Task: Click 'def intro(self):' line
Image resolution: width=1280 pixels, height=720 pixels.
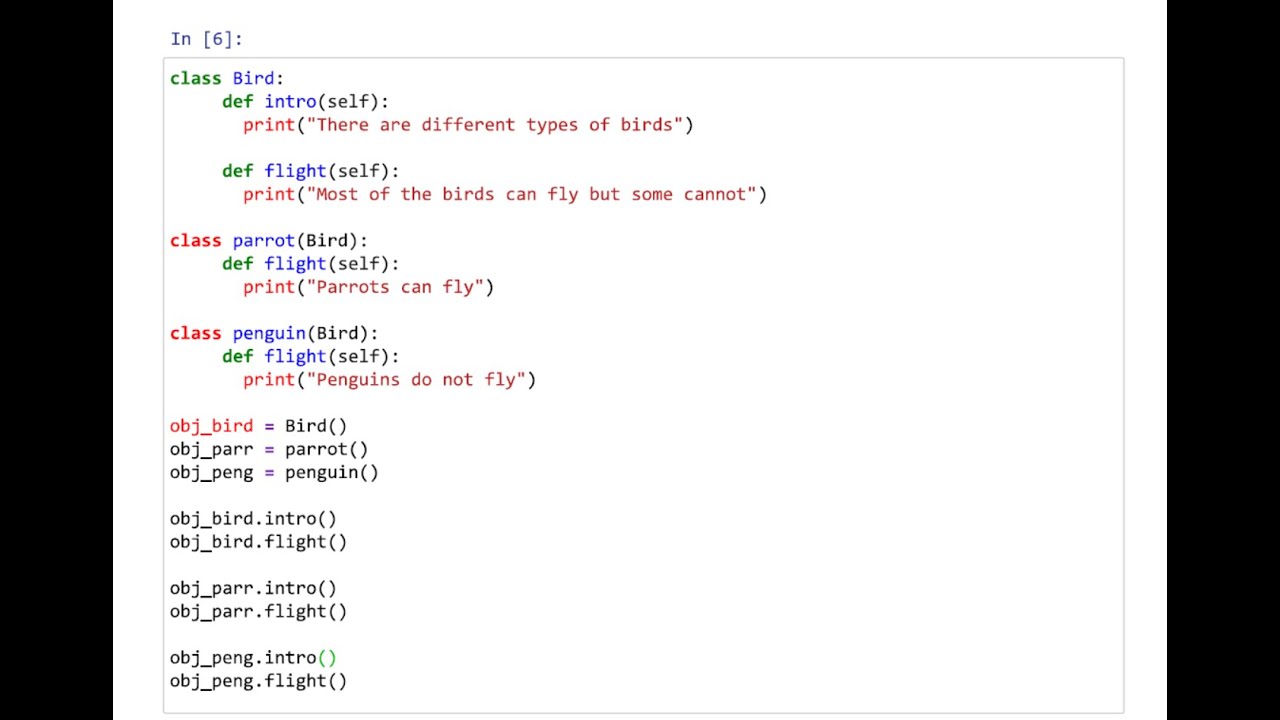Action: (306, 101)
